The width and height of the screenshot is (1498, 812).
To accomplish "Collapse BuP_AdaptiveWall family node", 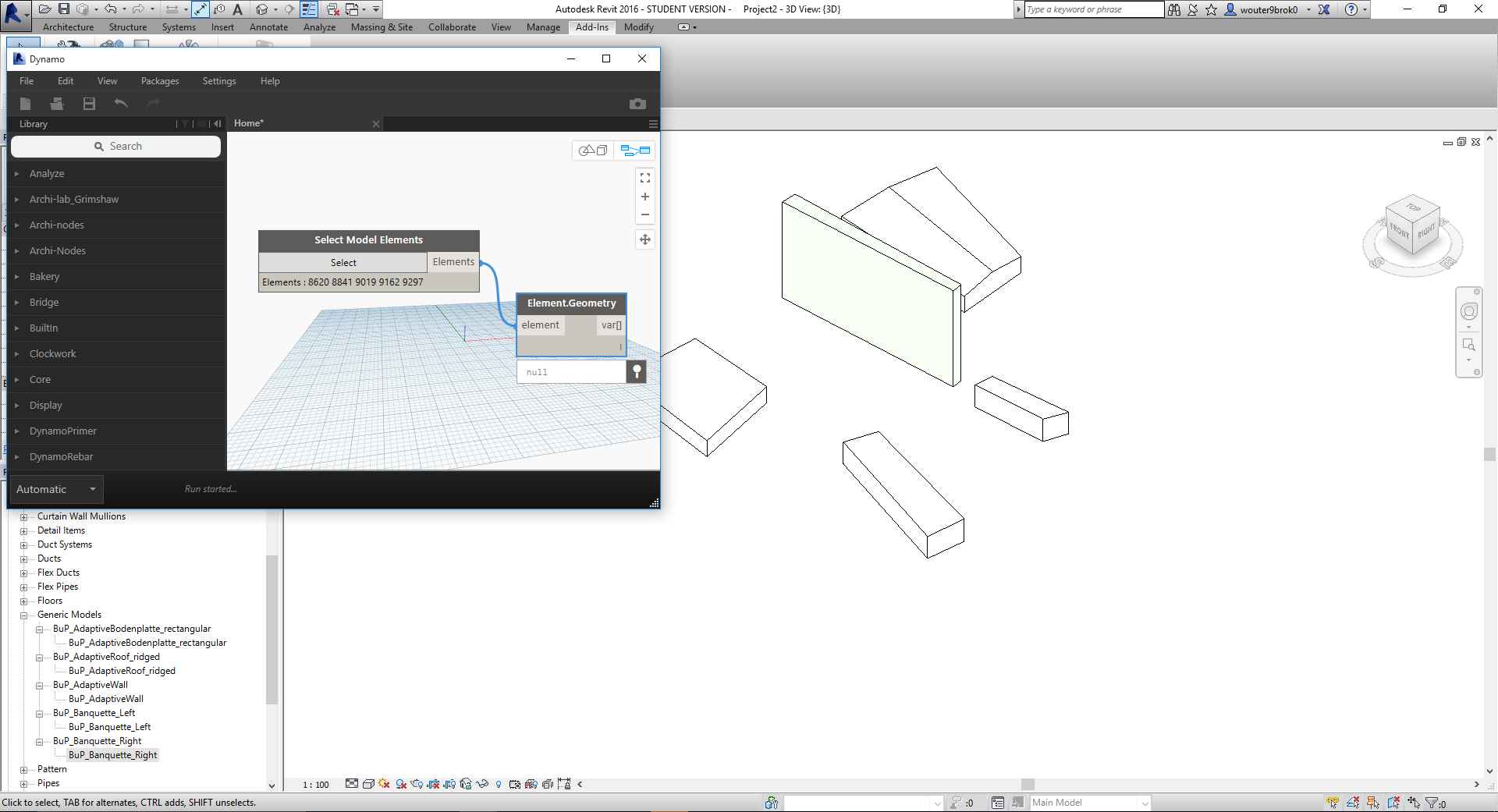I will coord(39,685).
